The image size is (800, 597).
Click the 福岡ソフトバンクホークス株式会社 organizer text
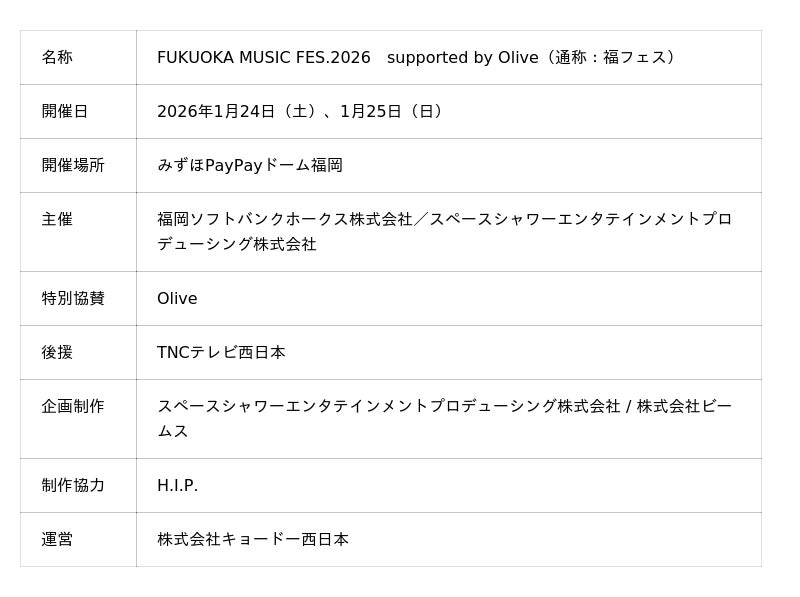pos(285,219)
